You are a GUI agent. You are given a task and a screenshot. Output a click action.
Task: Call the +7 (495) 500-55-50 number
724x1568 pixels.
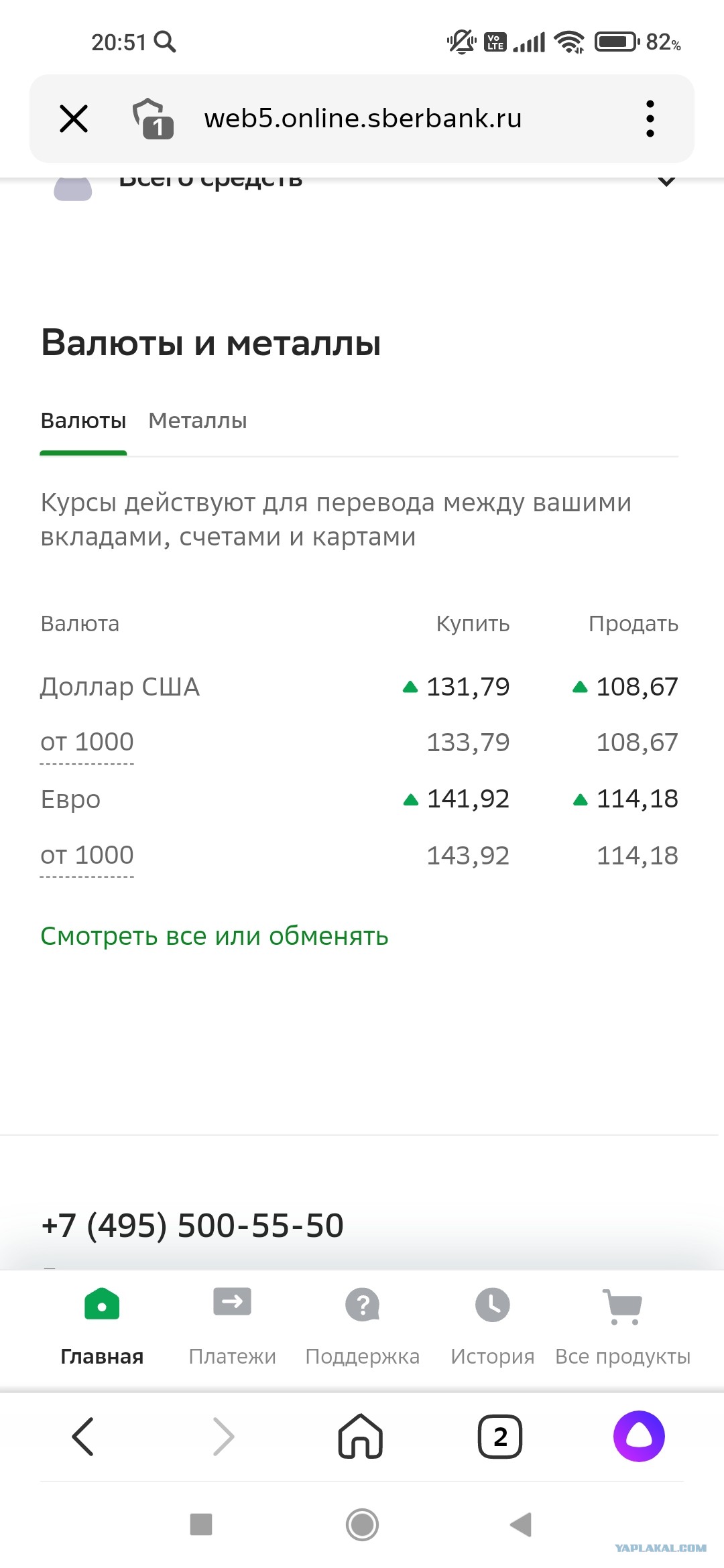coord(192,1226)
